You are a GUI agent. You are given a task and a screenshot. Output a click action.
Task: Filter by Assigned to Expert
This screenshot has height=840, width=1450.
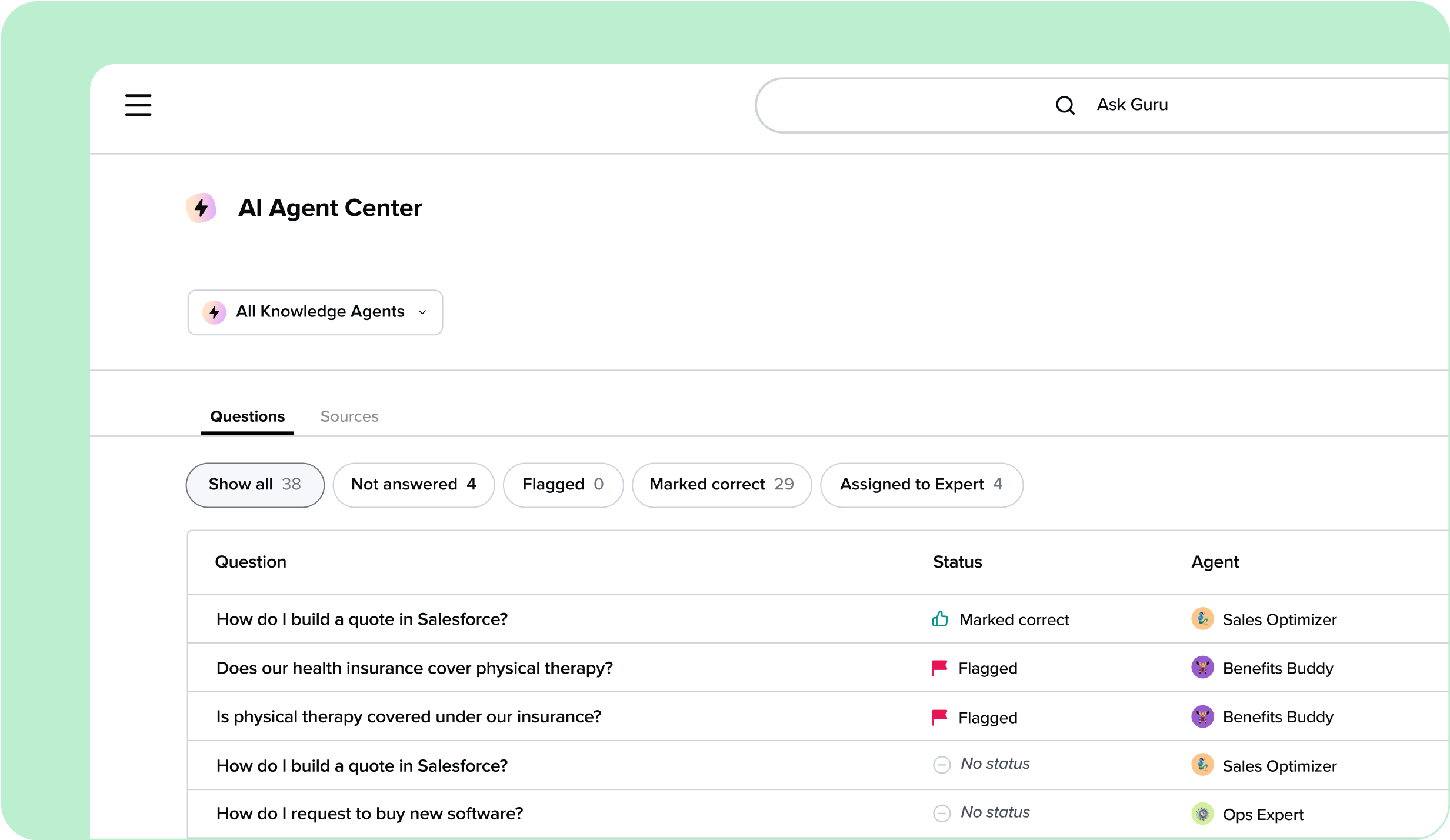(921, 485)
